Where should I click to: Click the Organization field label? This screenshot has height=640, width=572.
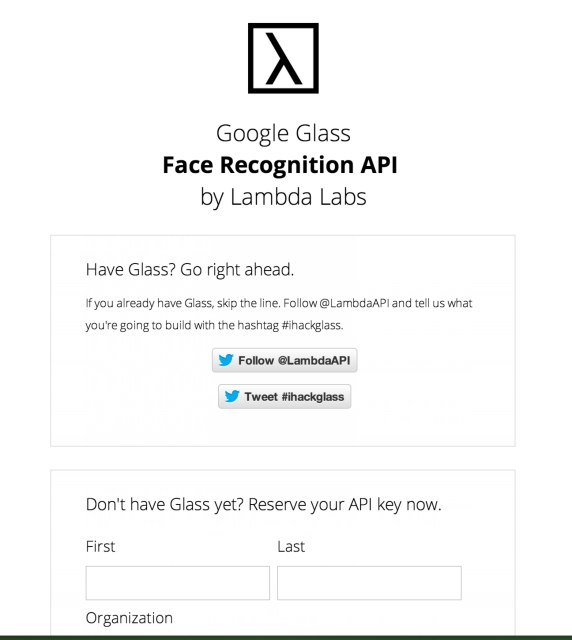coord(129,618)
